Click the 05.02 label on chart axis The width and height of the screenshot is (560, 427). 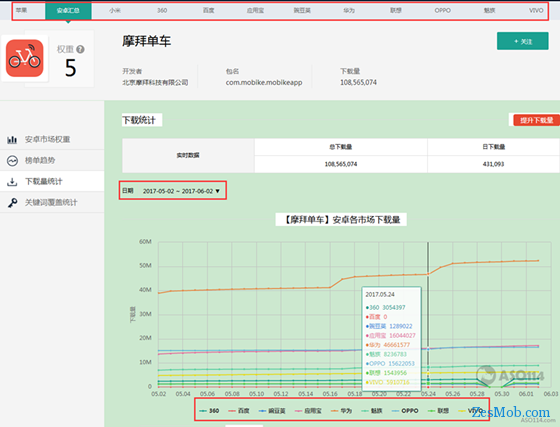(159, 394)
